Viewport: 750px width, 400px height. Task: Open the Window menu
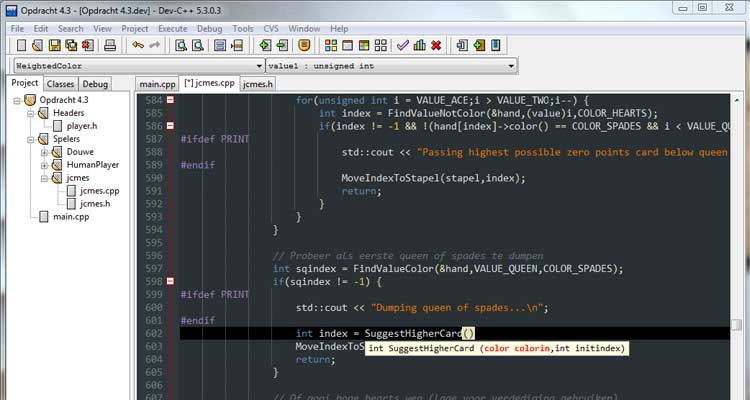click(x=304, y=29)
